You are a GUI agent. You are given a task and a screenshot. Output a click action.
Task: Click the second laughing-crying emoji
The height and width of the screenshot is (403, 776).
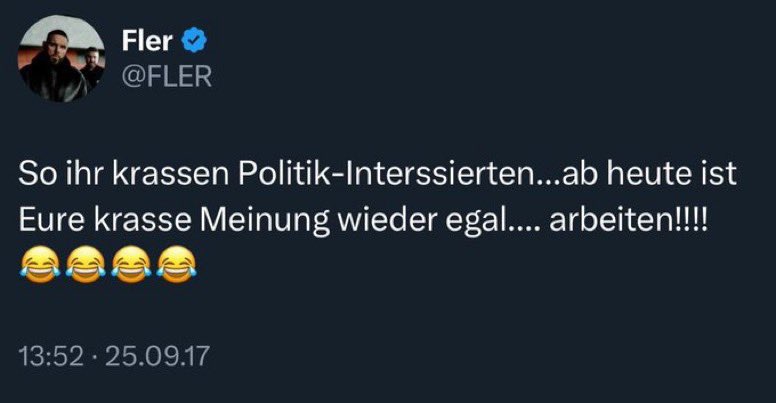tap(84, 264)
